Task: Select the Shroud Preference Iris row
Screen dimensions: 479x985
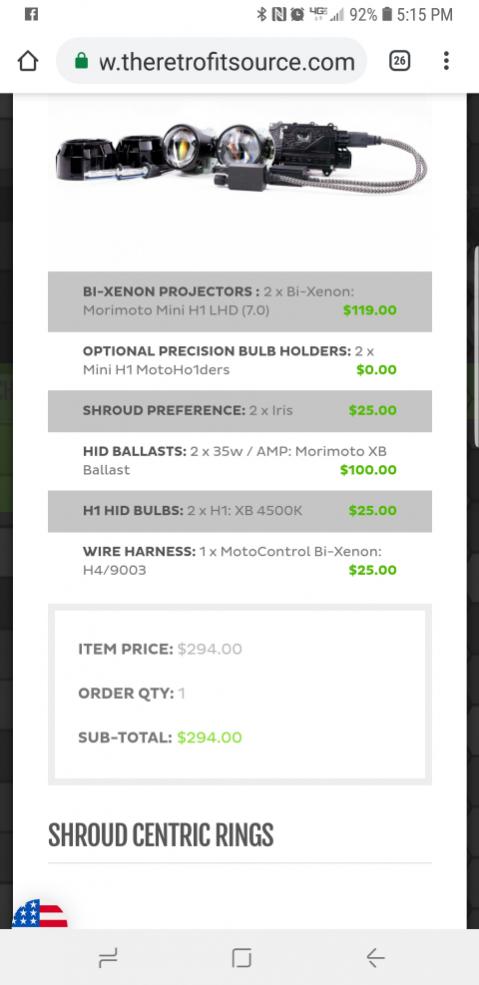Action: click(x=240, y=411)
